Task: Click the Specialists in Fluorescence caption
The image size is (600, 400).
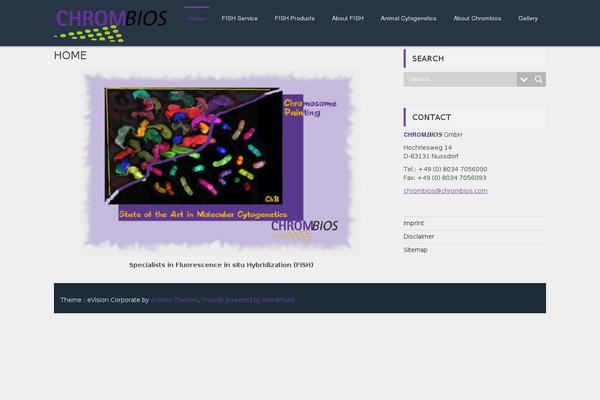Action: coord(221,265)
